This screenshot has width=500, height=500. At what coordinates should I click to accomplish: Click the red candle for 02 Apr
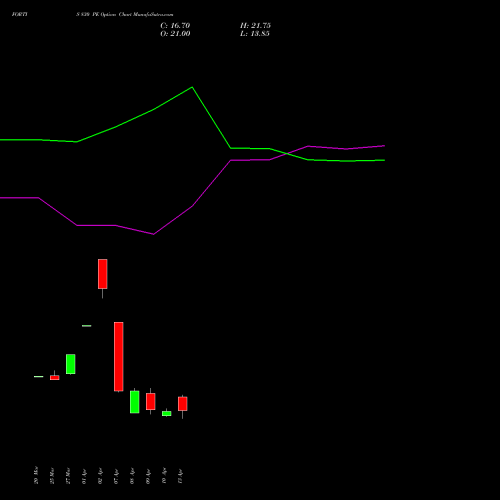[x=103, y=274]
